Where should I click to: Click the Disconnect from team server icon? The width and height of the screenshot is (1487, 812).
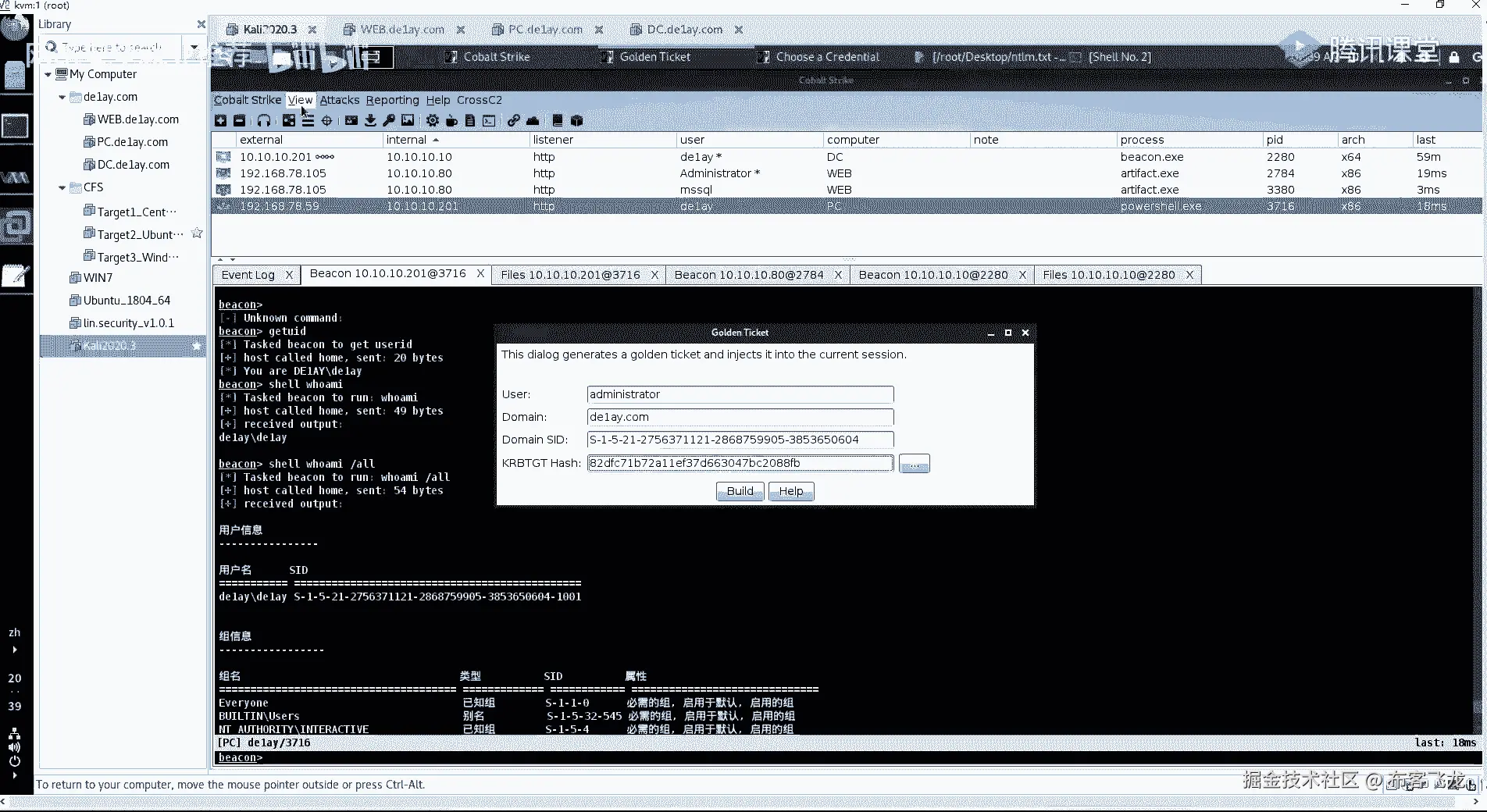pyautogui.click(x=239, y=120)
